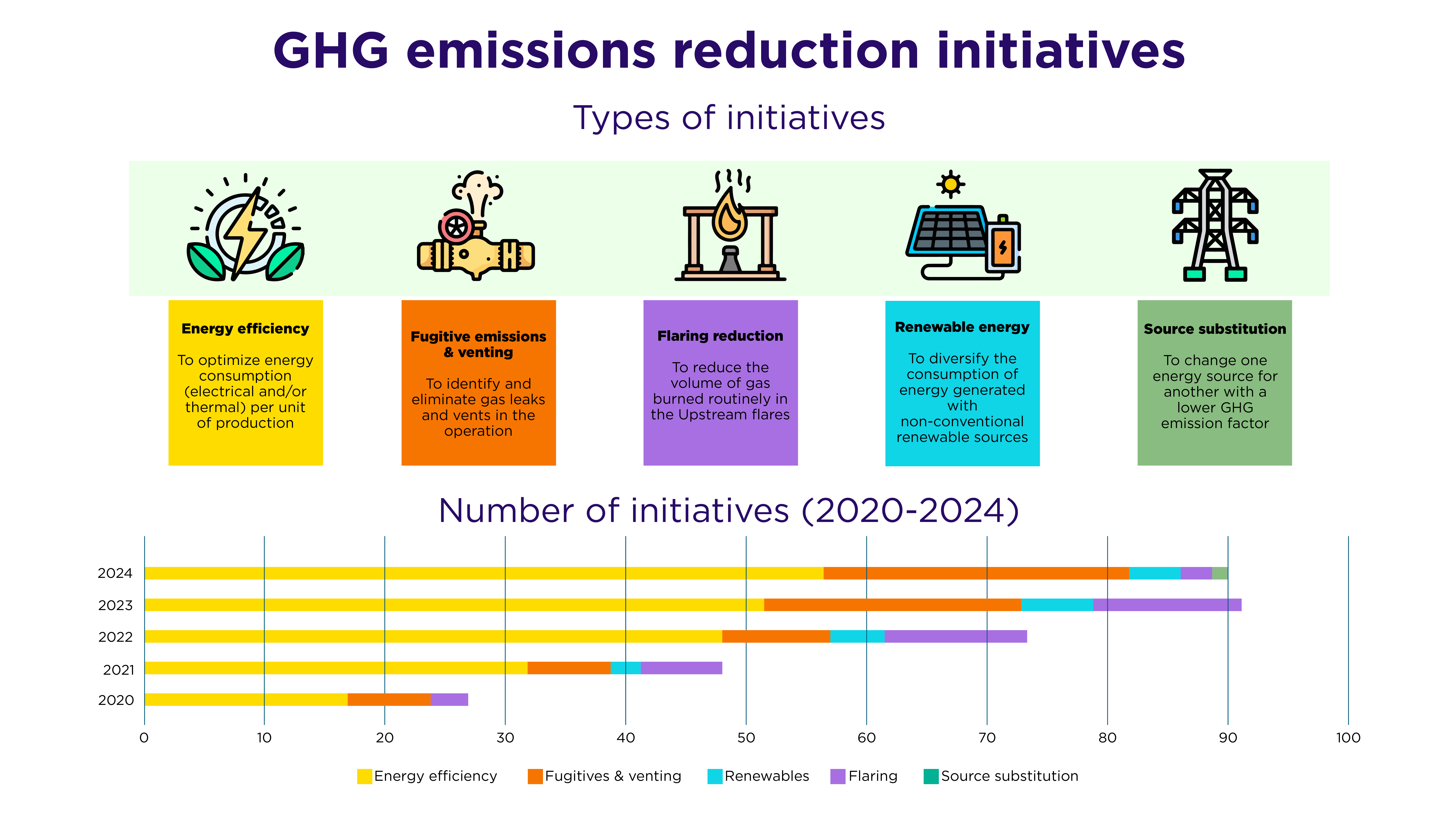This screenshot has width=1456, height=819.
Task: Click the 2024 purple flaring bar segment
Action: click(1197, 573)
